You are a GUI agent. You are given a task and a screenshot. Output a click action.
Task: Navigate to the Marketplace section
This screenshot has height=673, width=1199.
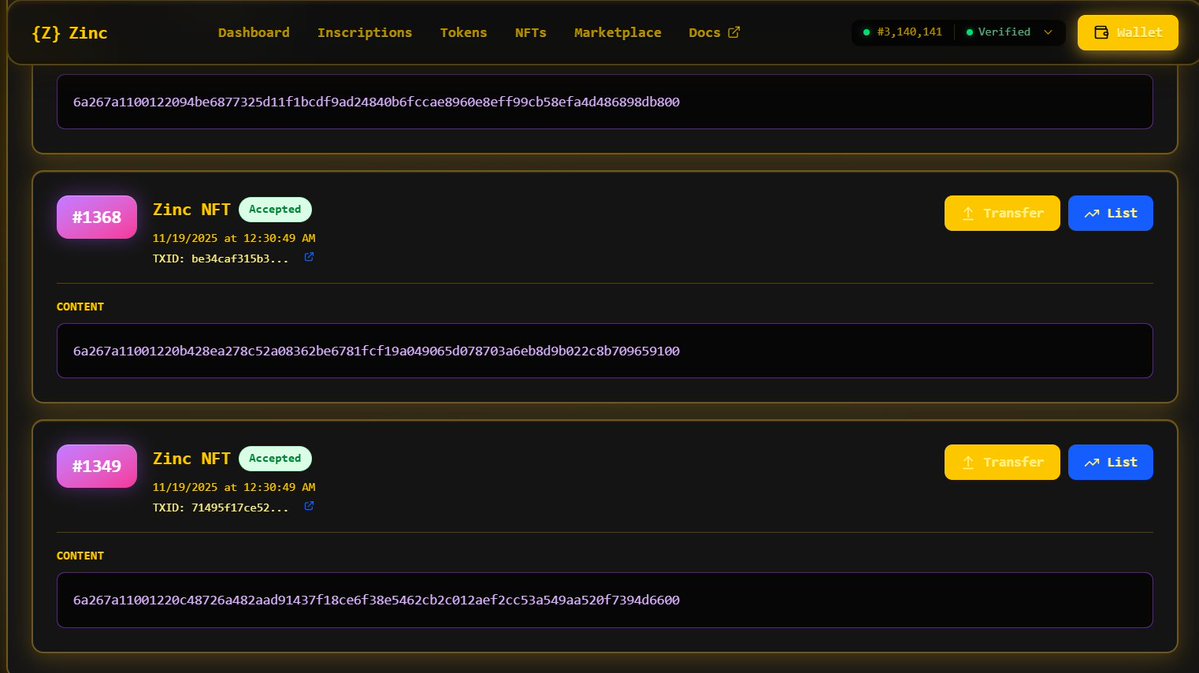617,32
